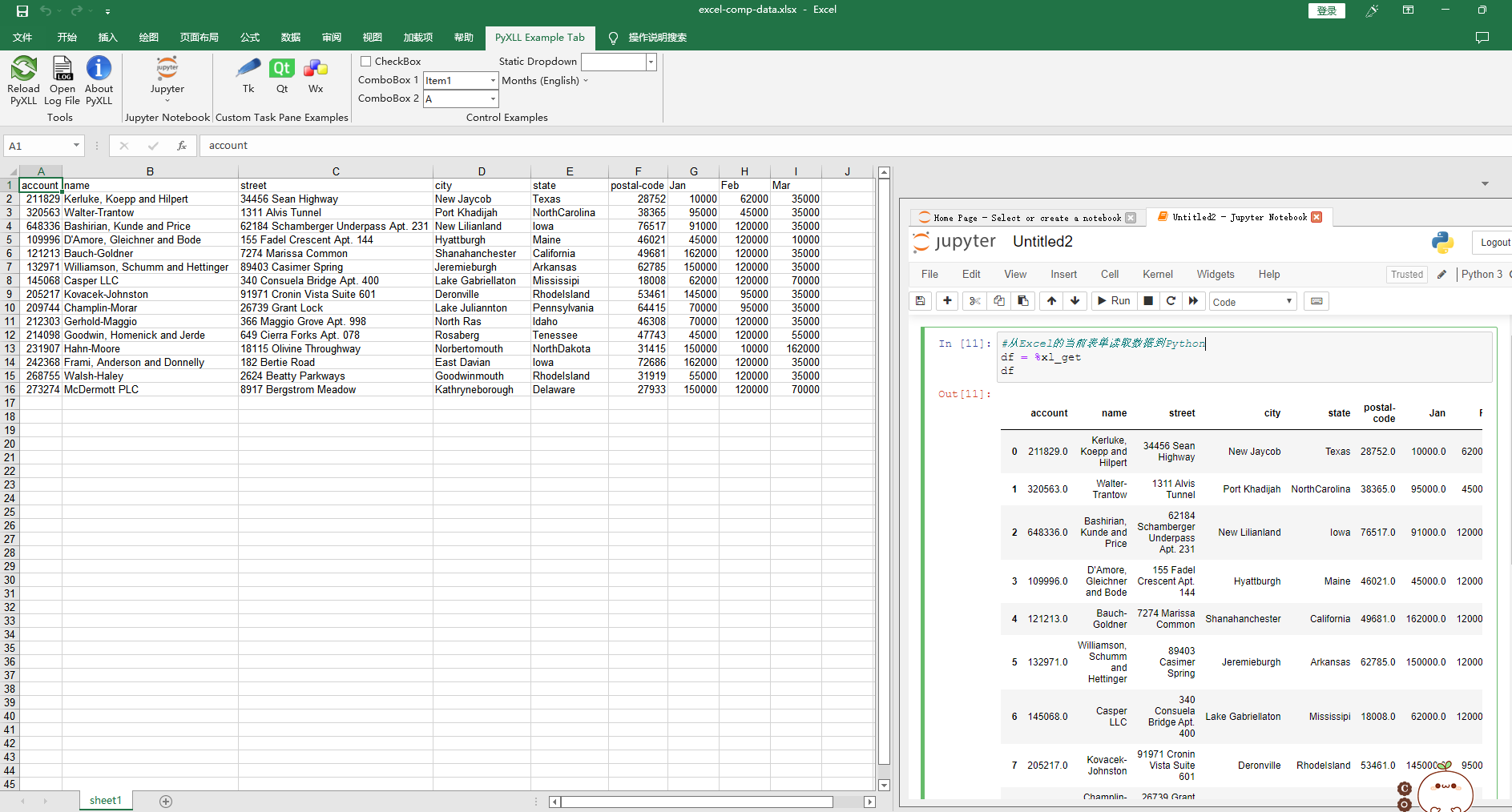1512x812 pixels.
Task: Restart the Jupyter kernel
Action: (1171, 301)
